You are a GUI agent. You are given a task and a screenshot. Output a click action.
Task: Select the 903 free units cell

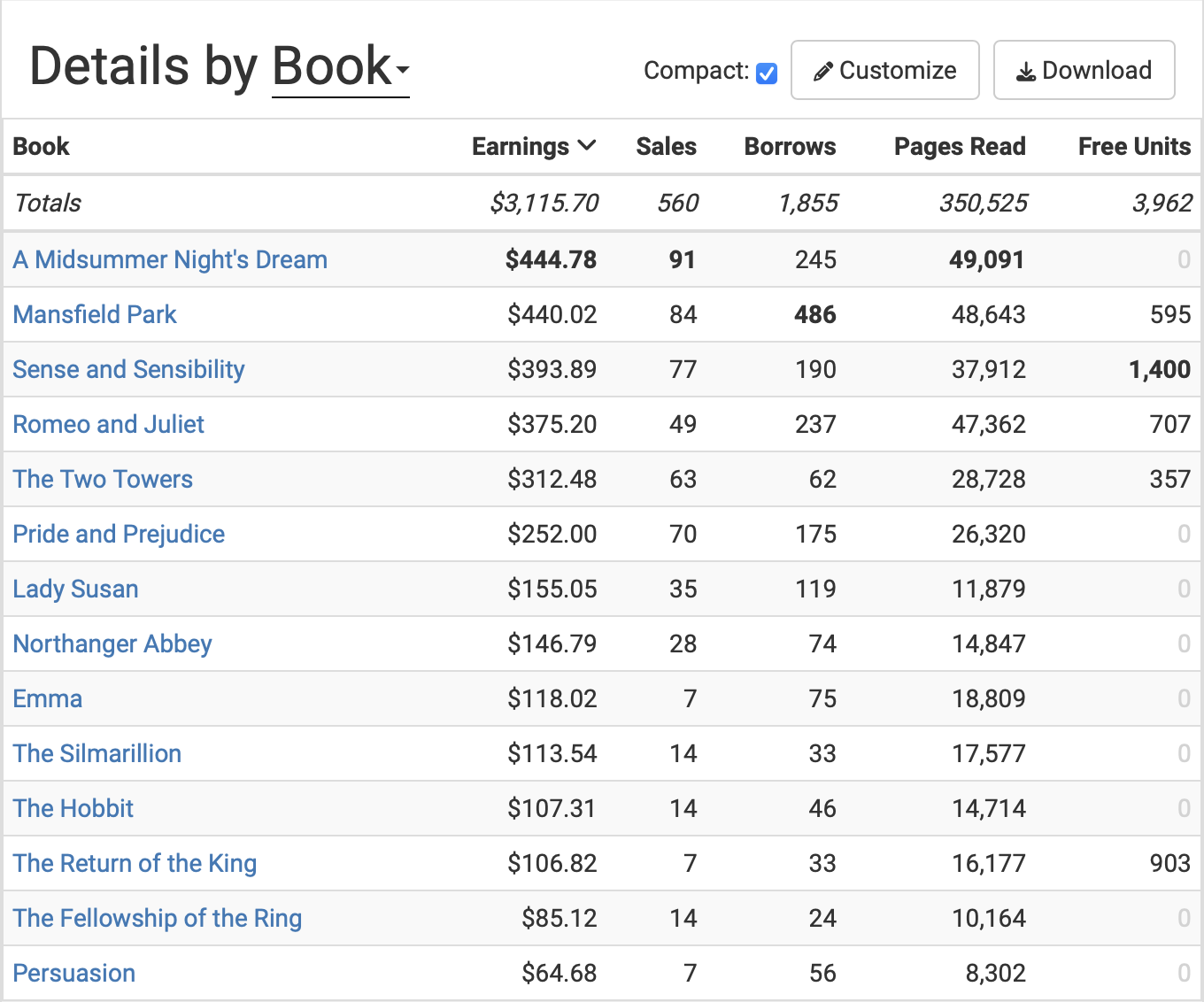tap(1169, 863)
